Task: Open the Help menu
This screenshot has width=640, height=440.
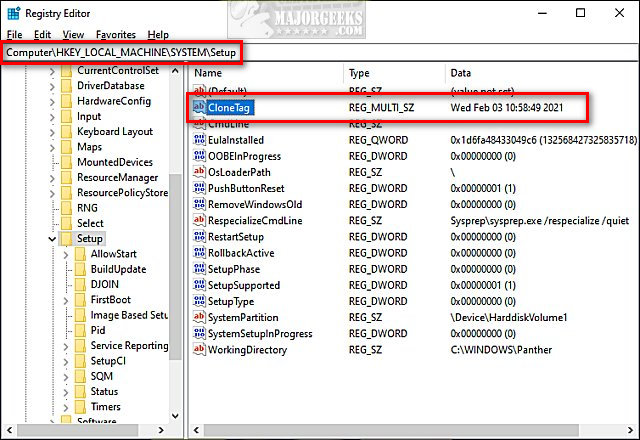Action: click(158, 35)
